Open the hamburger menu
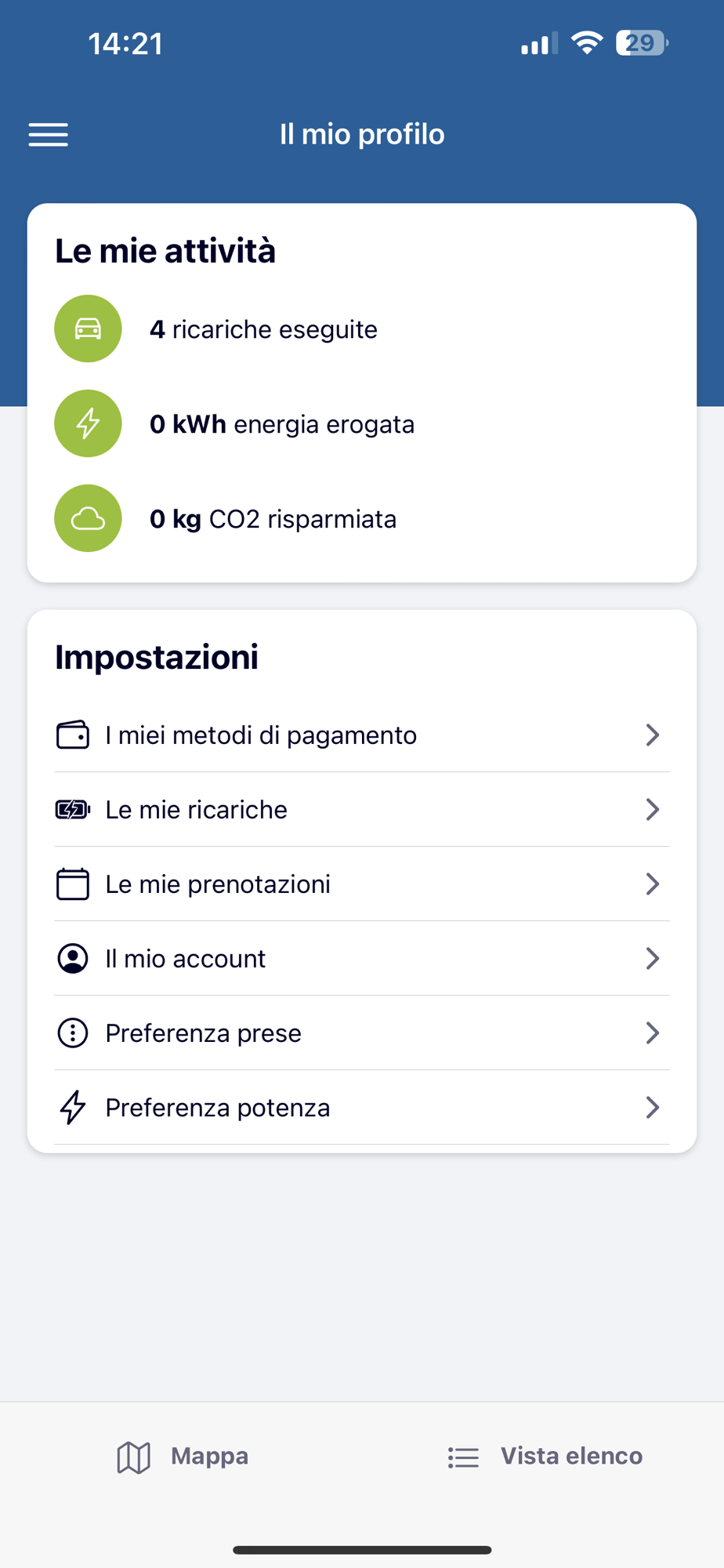Image resolution: width=724 pixels, height=1568 pixels. pyautogui.click(x=49, y=135)
